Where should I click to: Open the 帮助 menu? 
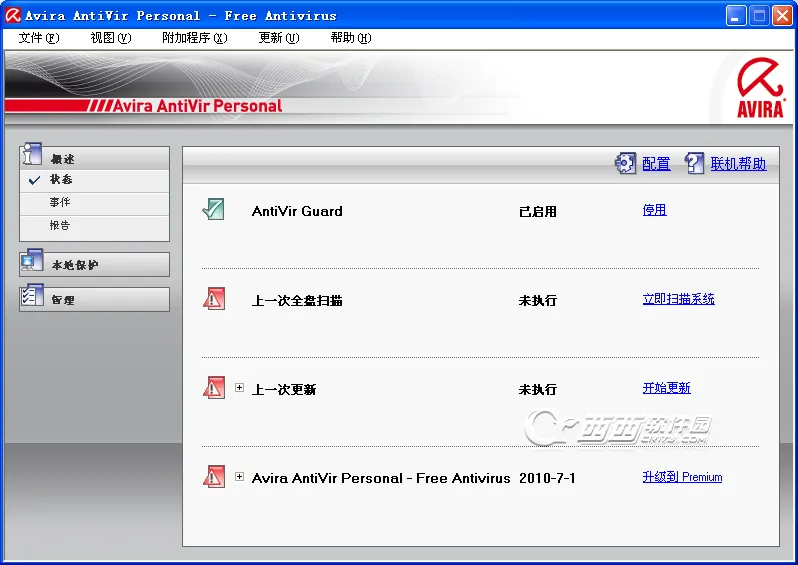coord(350,38)
